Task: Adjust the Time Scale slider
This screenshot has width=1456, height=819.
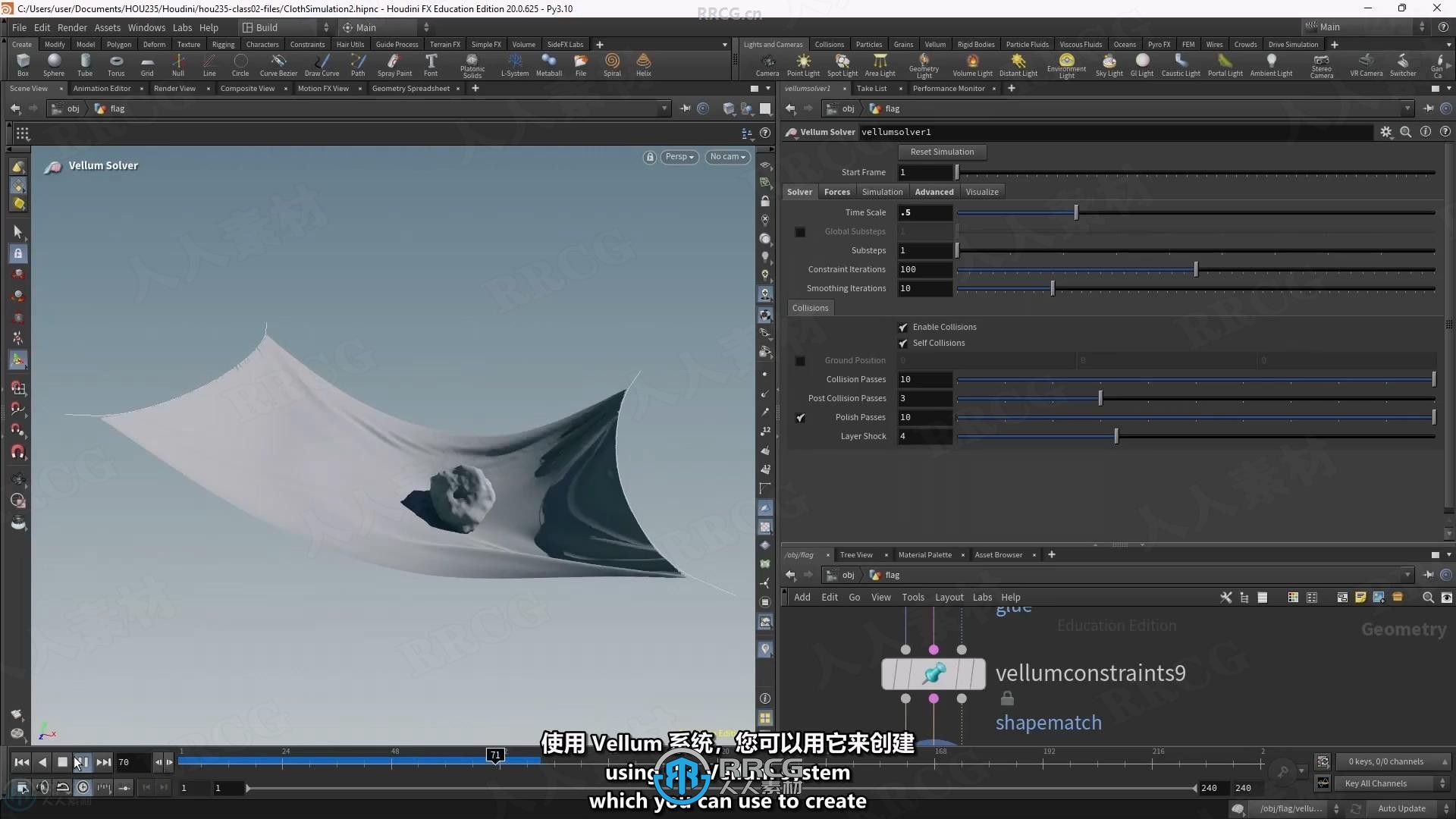Action: pyautogui.click(x=1076, y=213)
